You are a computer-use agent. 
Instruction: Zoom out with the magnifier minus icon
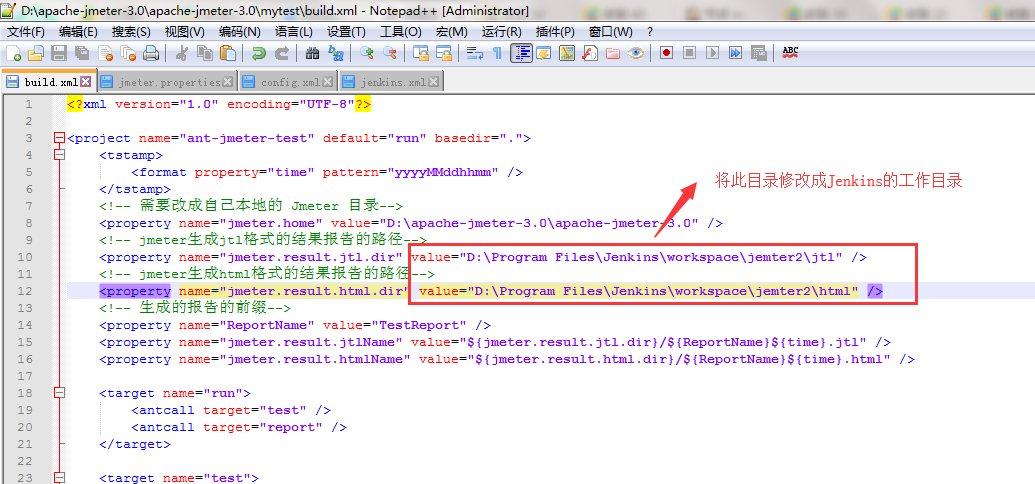(389, 53)
